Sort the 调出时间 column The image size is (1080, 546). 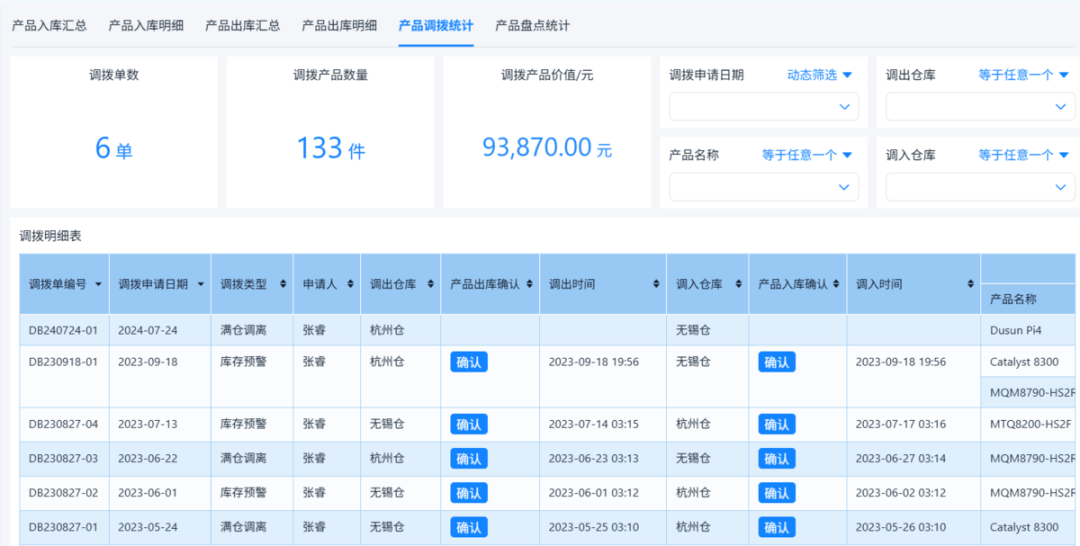(656, 284)
